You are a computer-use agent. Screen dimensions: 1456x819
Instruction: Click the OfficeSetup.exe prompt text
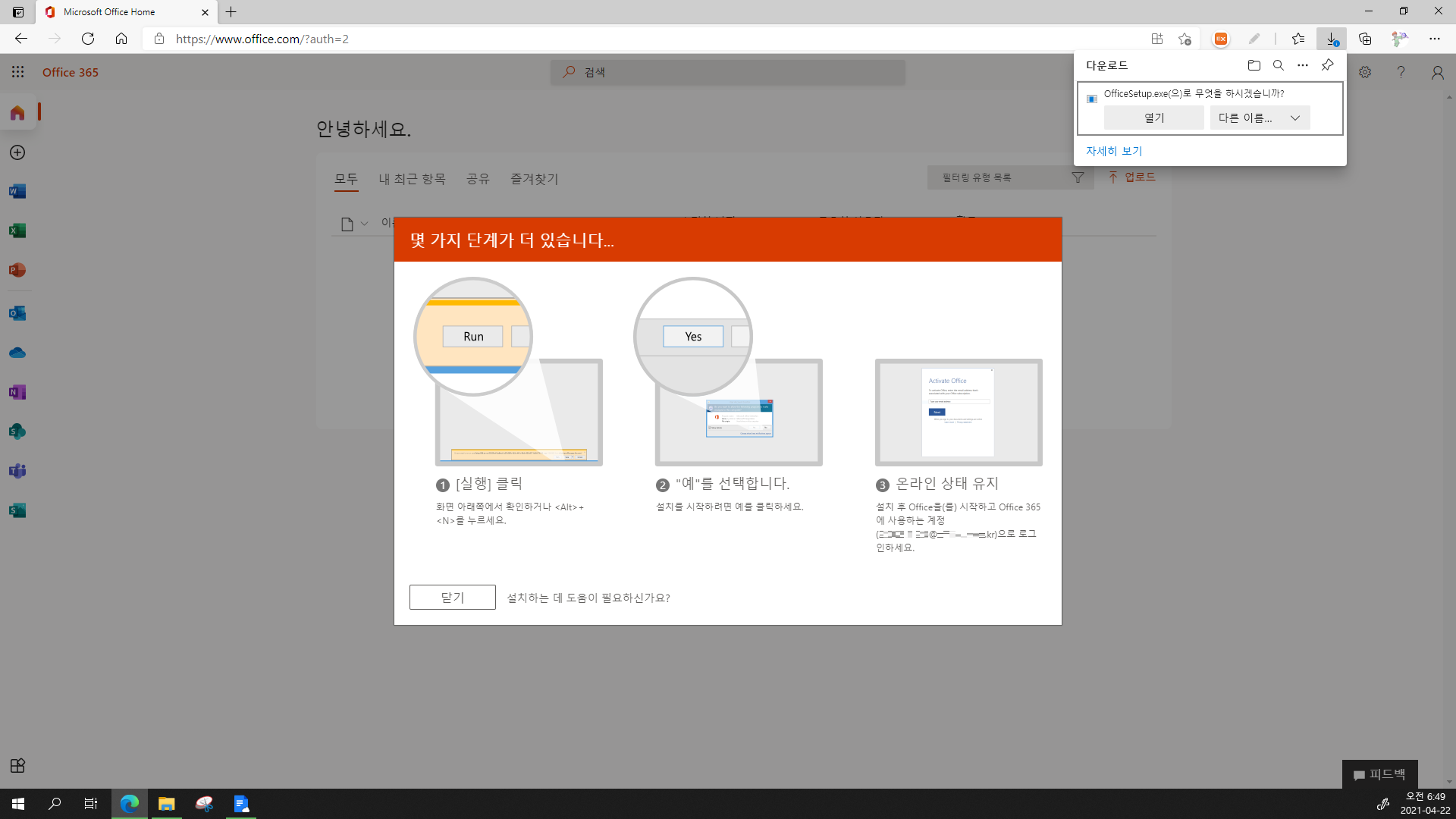tap(1194, 93)
